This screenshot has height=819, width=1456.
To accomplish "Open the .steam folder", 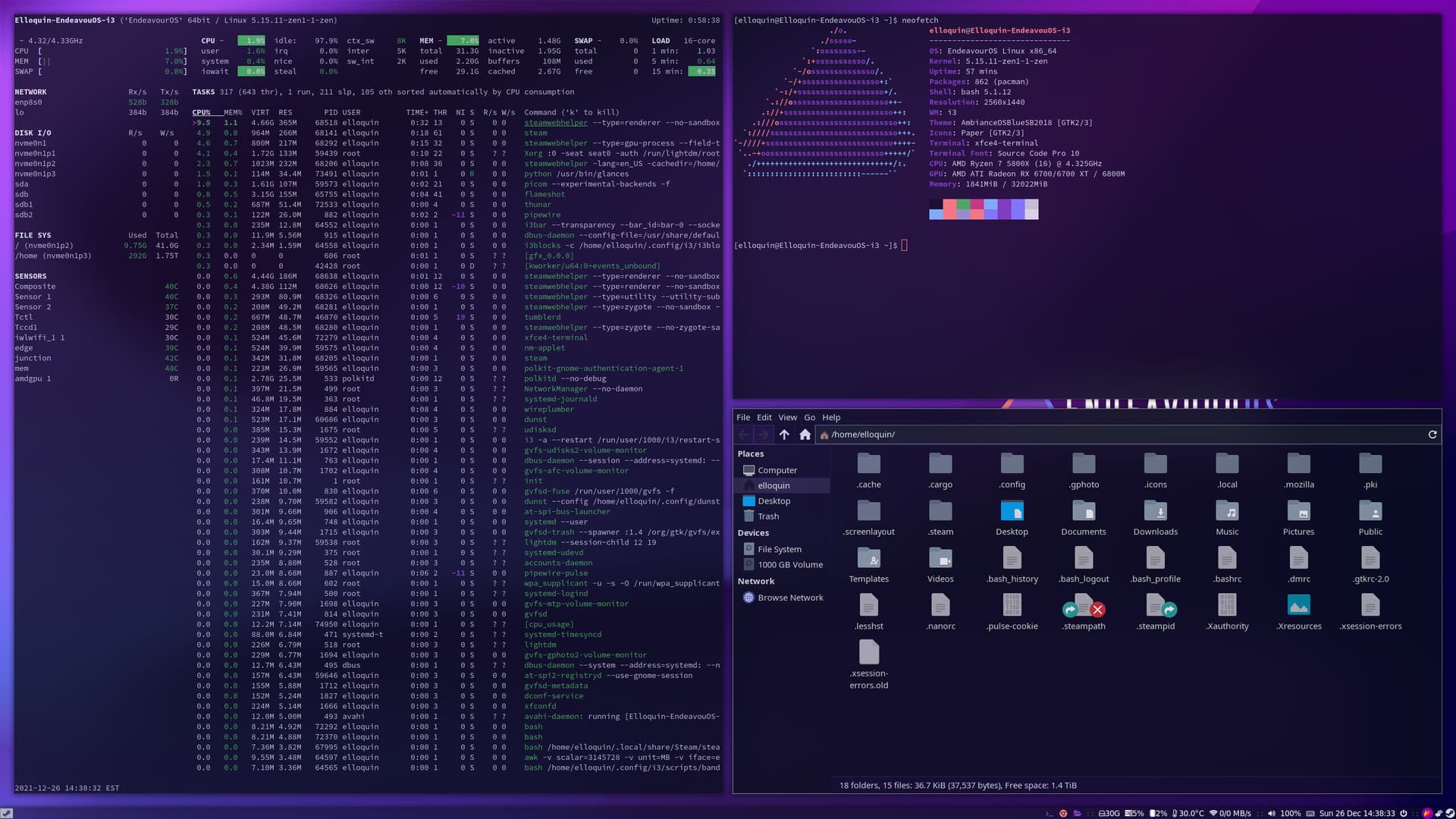I will (940, 512).
